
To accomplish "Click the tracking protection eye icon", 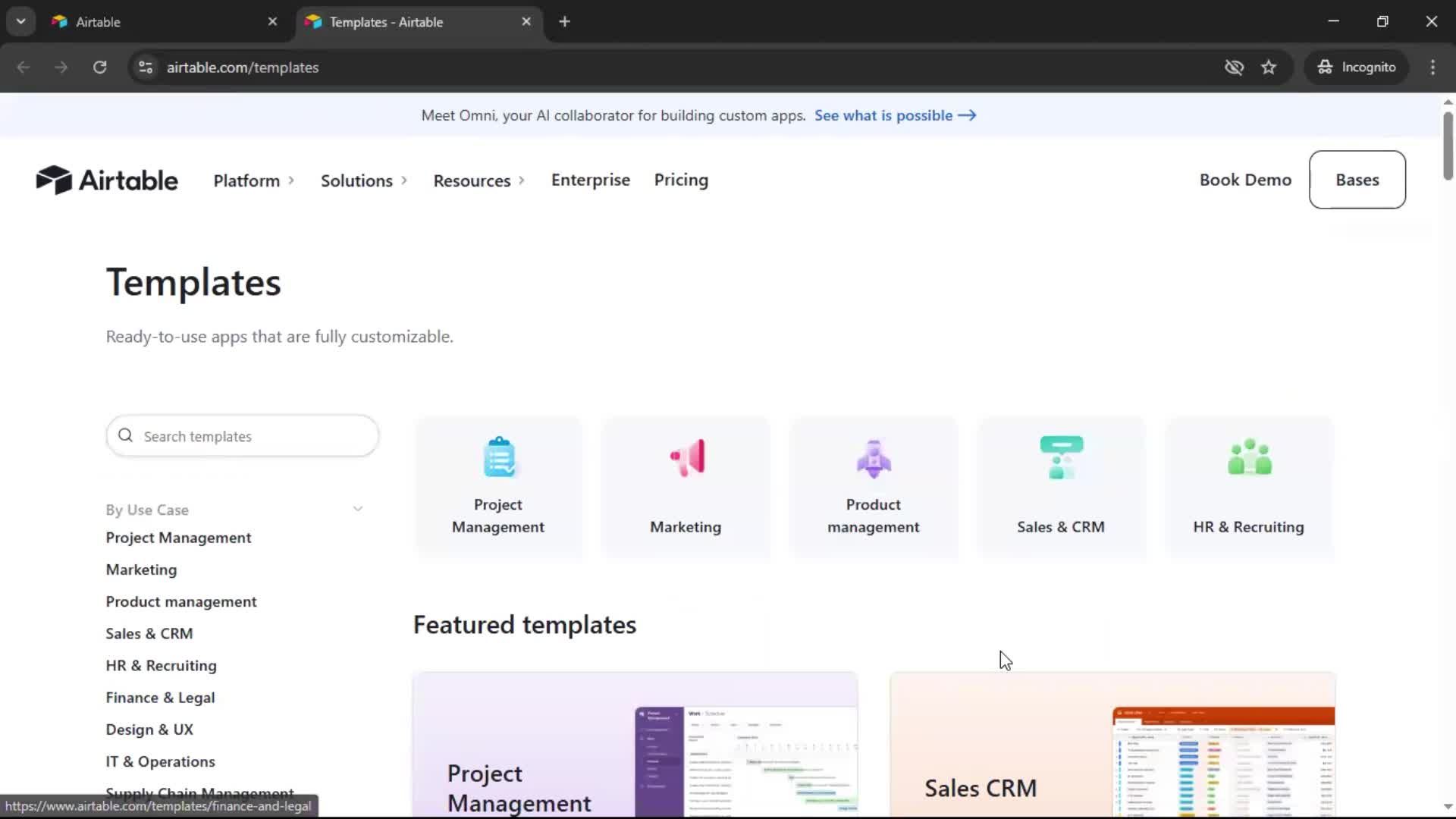I will pyautogui.click(x=1234, y=67).
